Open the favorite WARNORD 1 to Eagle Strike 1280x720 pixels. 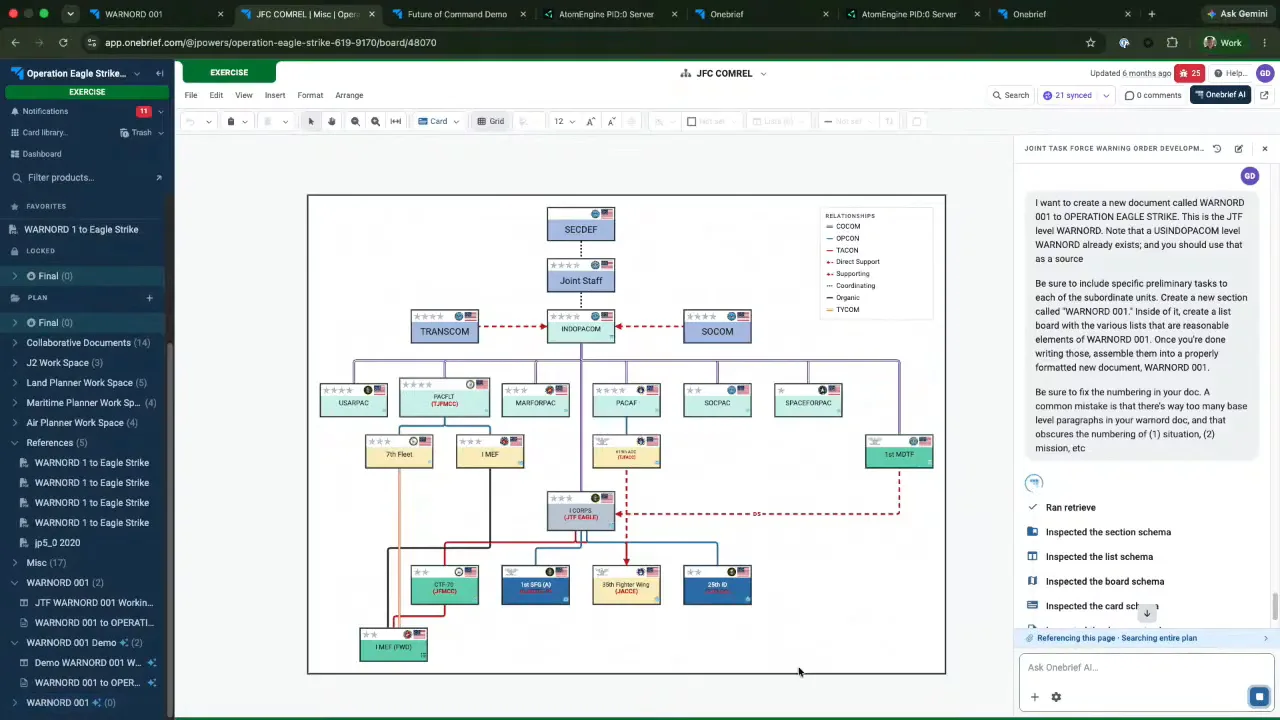point(81,229)
